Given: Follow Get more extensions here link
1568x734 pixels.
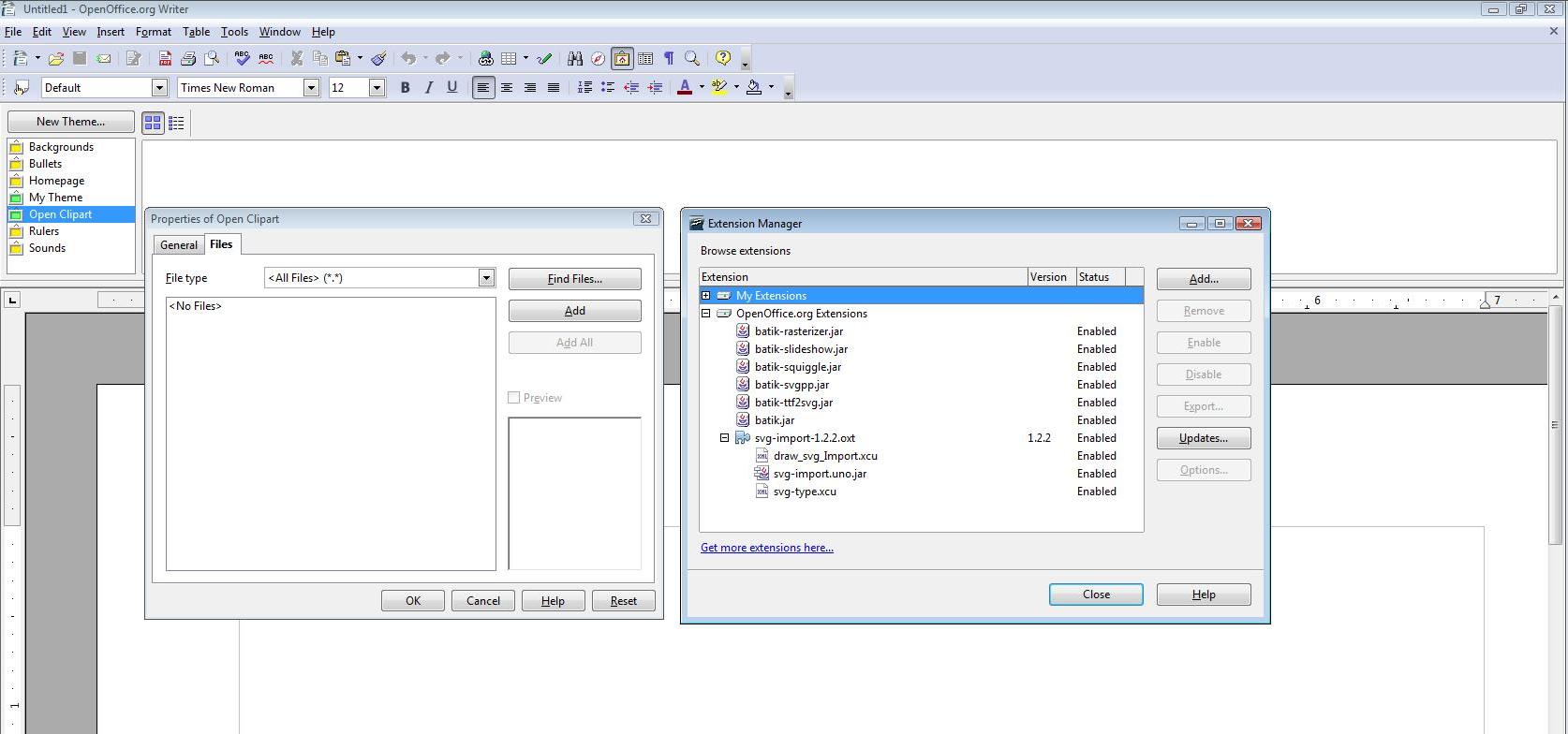Looking at the screenshot, I should pos(767,548).
